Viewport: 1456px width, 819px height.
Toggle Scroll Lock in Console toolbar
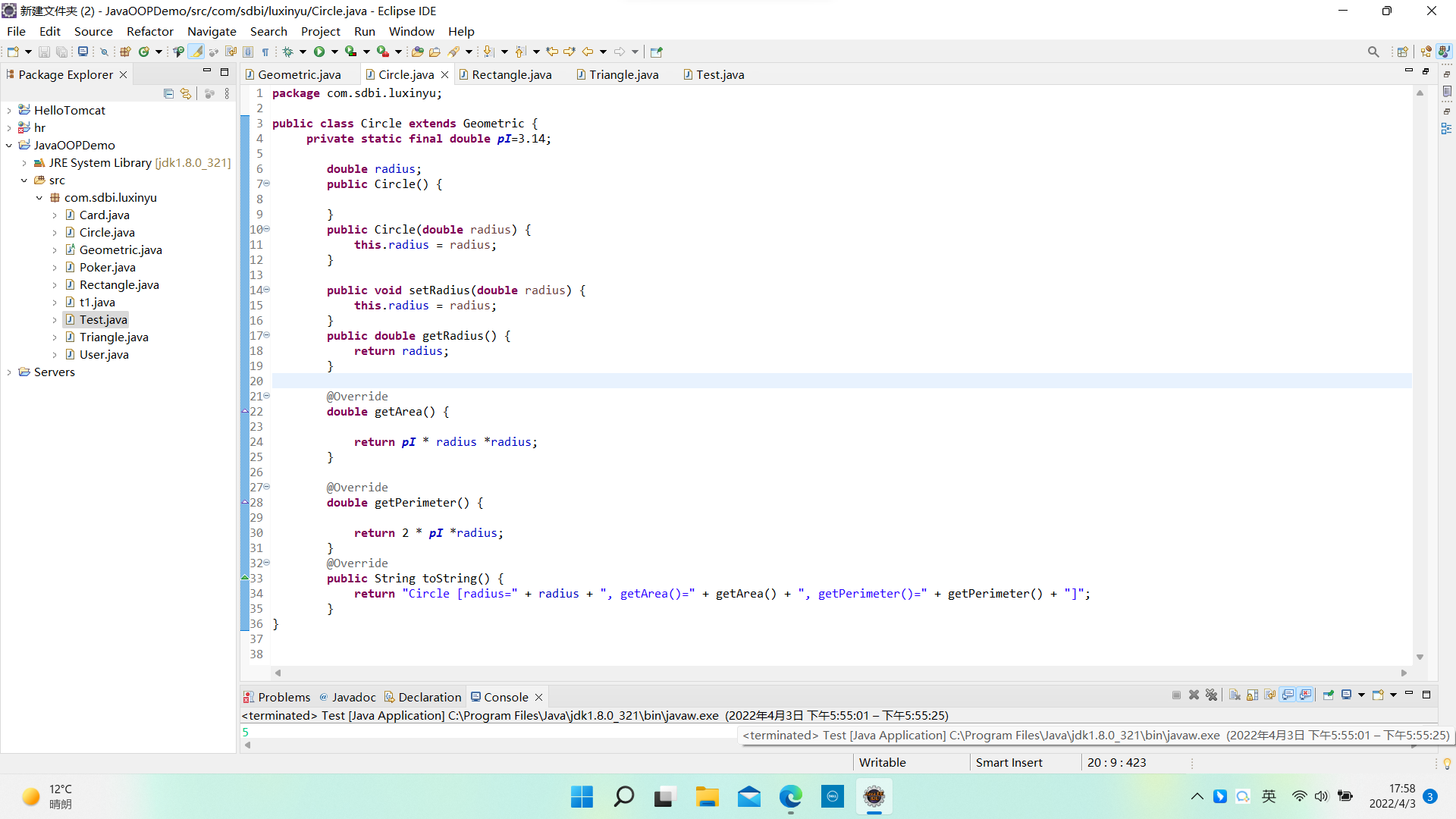tap(1252, 695)
